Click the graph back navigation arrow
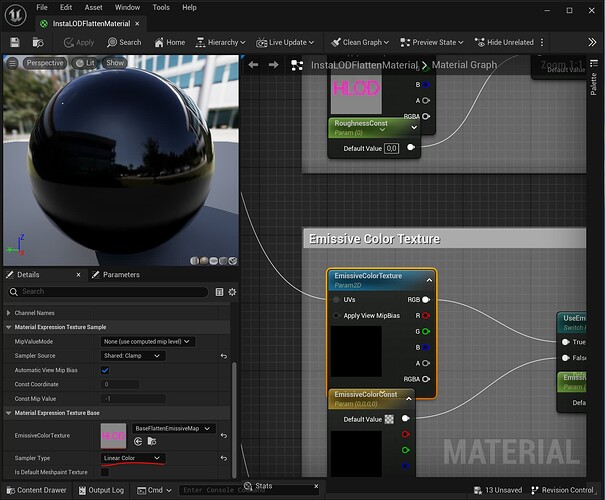Viewport: 605px width, 500px height. pos(252,64)
